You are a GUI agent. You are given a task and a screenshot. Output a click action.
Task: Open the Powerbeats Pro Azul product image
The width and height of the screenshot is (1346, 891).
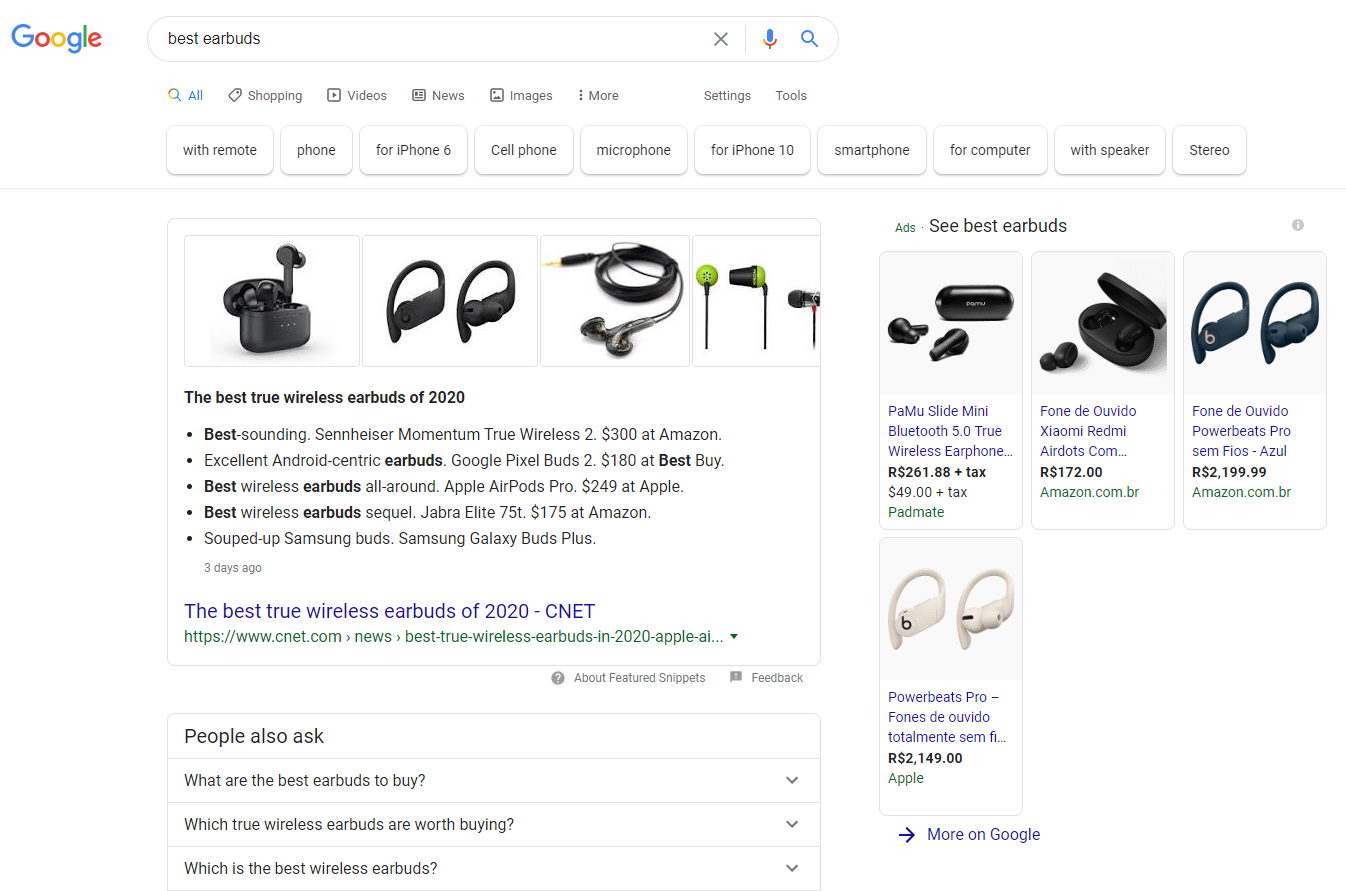coord(1255,323)
